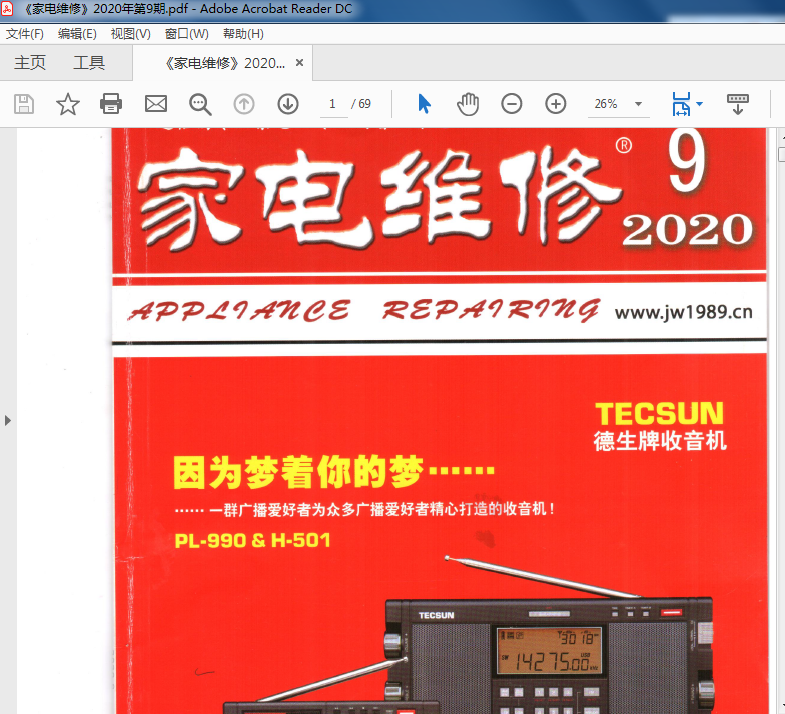Switch to the 工具 tools view
785x714 pixels.
tap(89, 63)
